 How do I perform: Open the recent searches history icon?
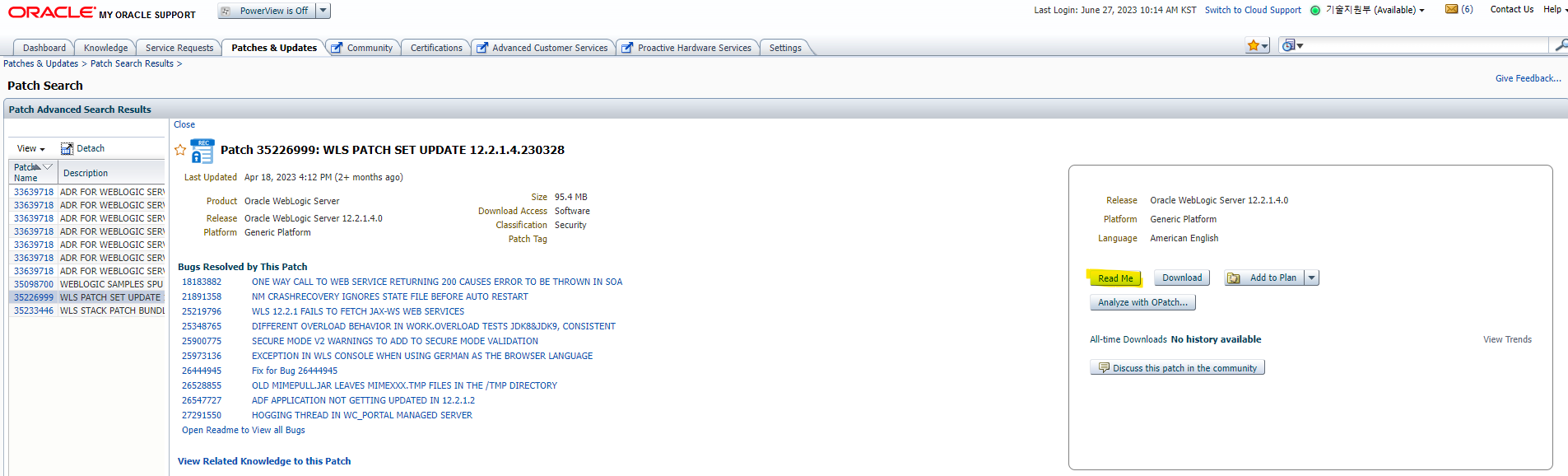point(1292,45)
